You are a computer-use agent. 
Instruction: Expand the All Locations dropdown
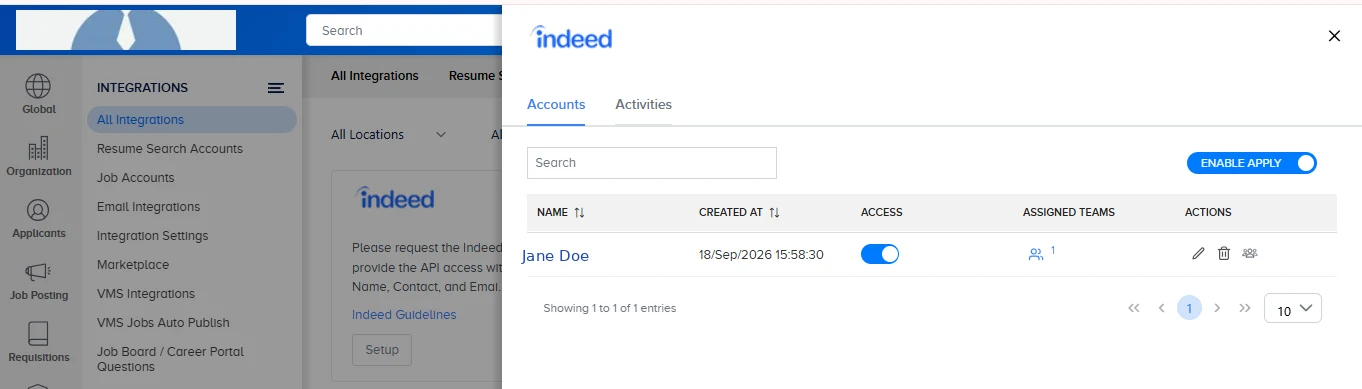pos(389,134)
